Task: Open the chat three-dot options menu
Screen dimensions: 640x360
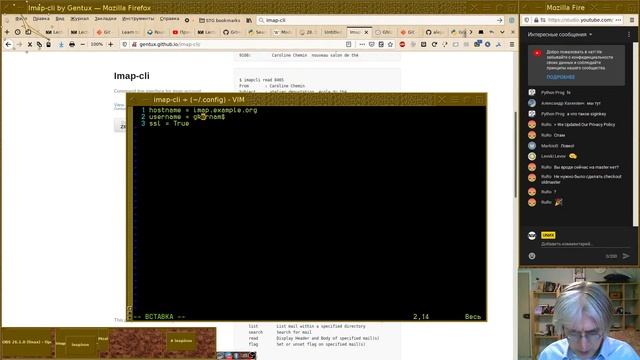Action: 629,35
